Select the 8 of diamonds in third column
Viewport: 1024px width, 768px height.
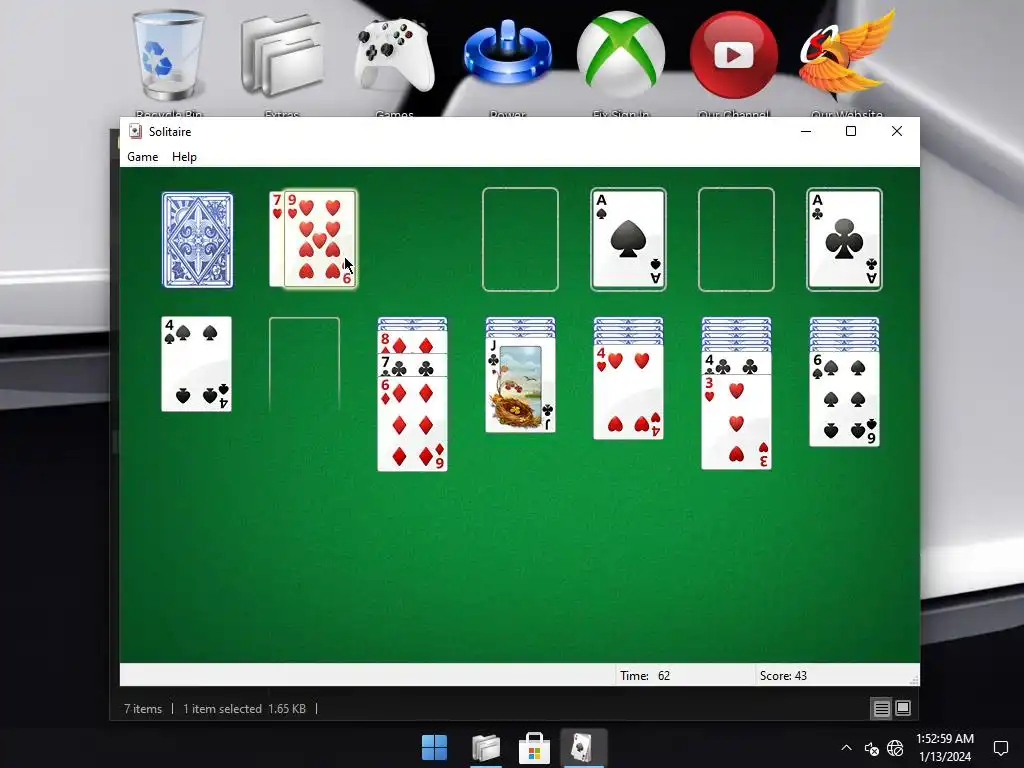[x=412, y=342]
